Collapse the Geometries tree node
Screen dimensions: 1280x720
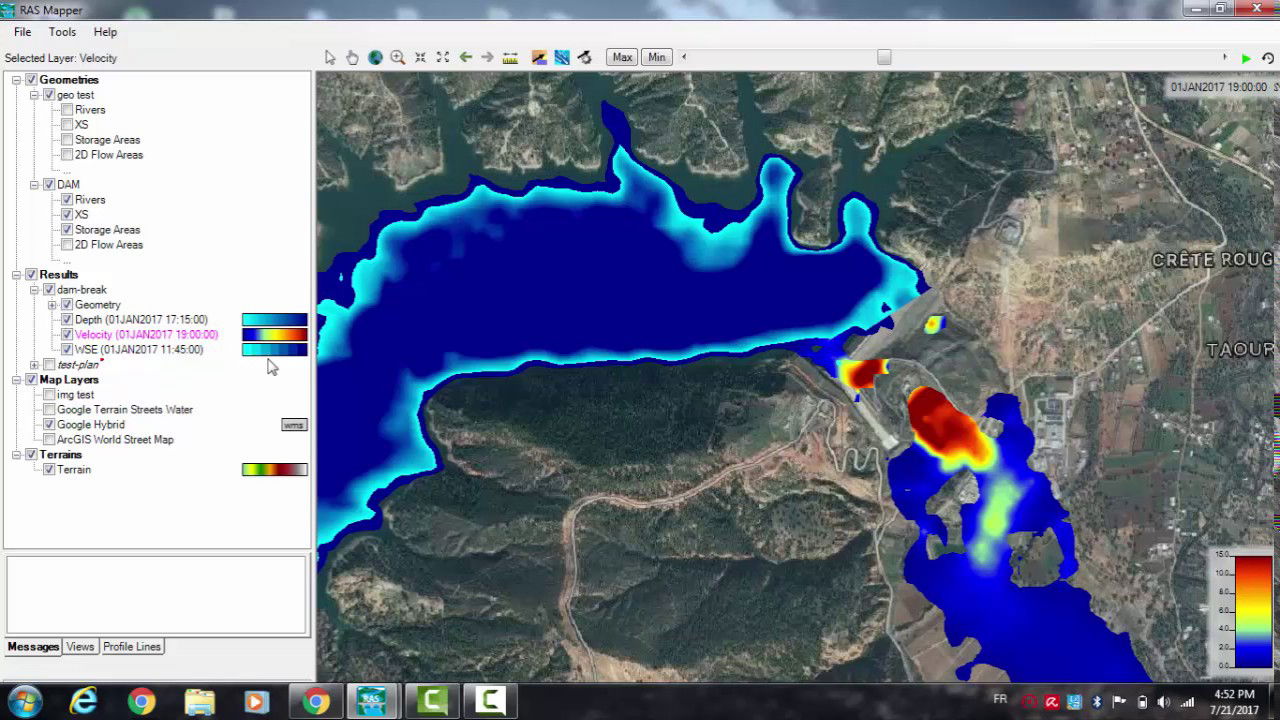pos(16,80)
